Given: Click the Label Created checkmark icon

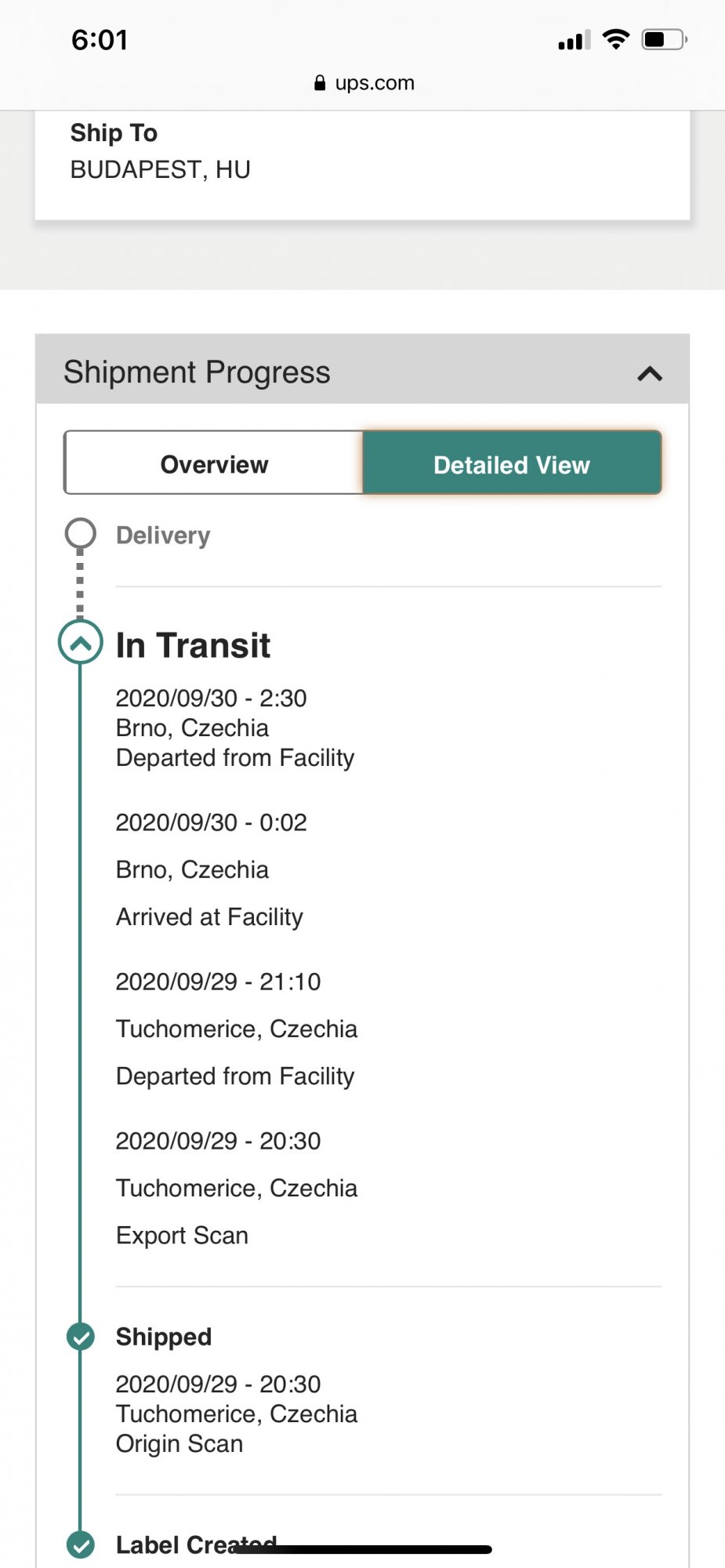Looking at the screenshot, I should [x=81, y=1544].
